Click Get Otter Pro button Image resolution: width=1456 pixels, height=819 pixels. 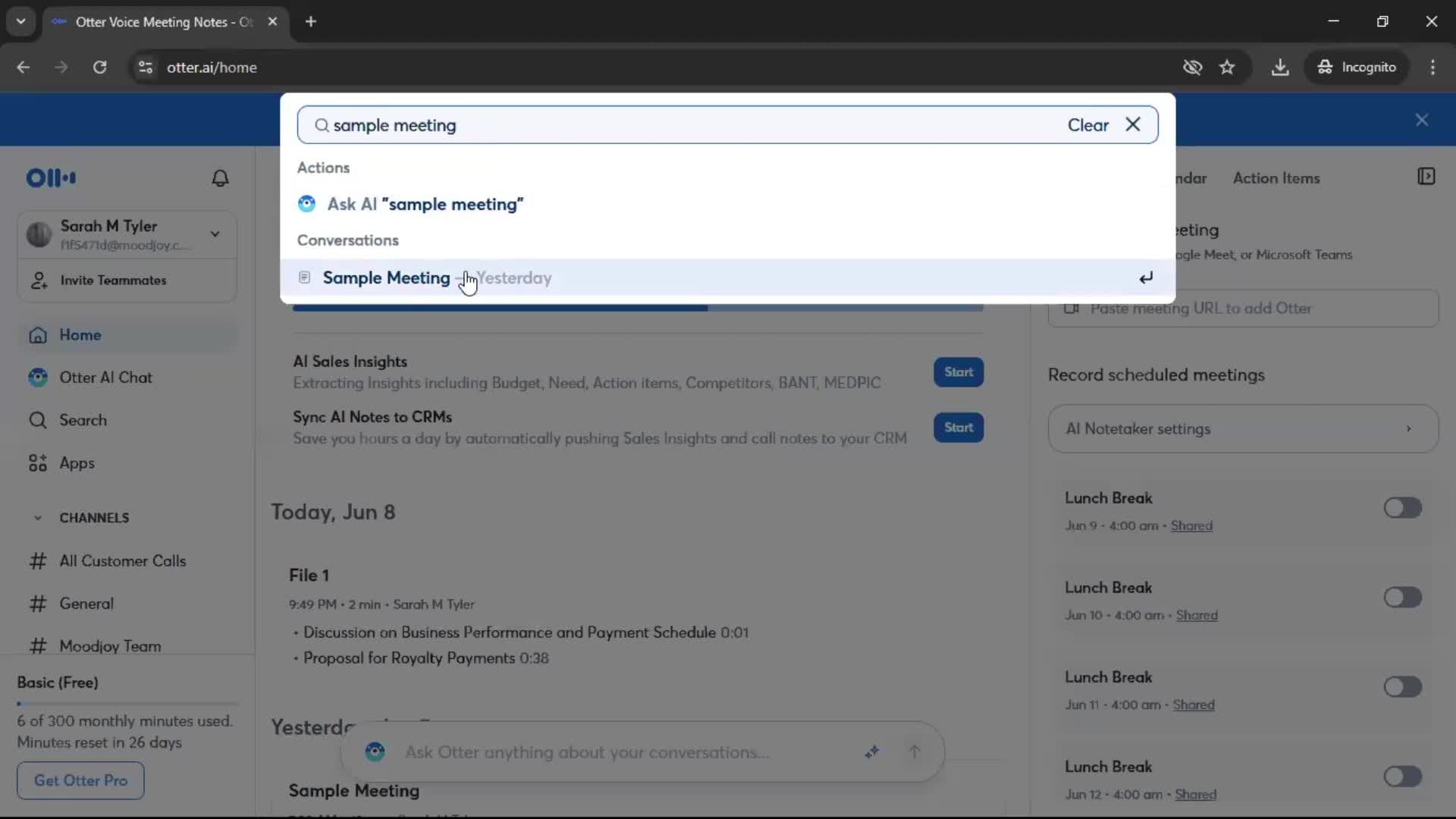click(x=80, y=780)
